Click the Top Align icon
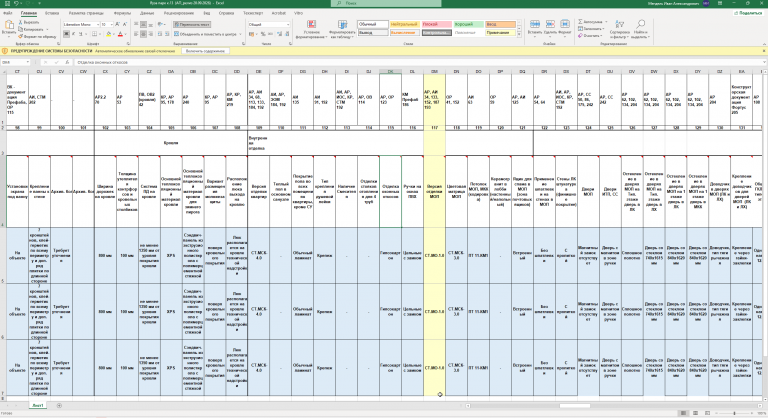 137,24
